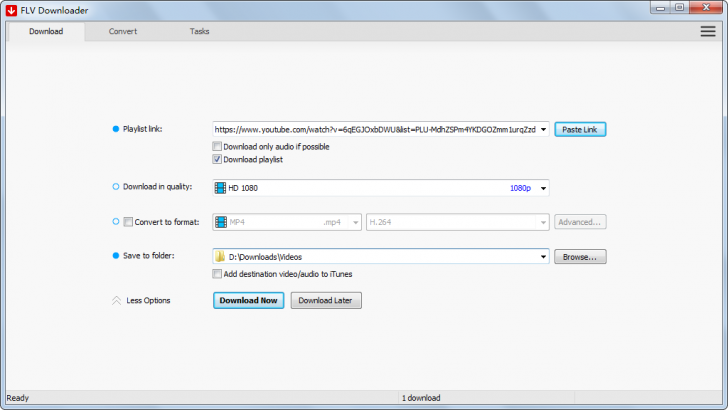
Task: Click the Ready status bar text
Action: (x=18, y=398)
